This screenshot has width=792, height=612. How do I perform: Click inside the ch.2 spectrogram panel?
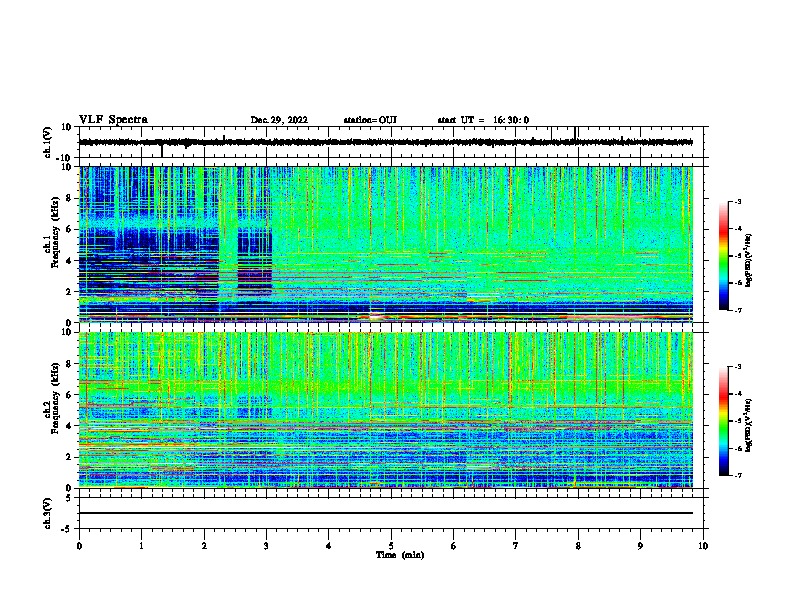[x=385, y=410]
